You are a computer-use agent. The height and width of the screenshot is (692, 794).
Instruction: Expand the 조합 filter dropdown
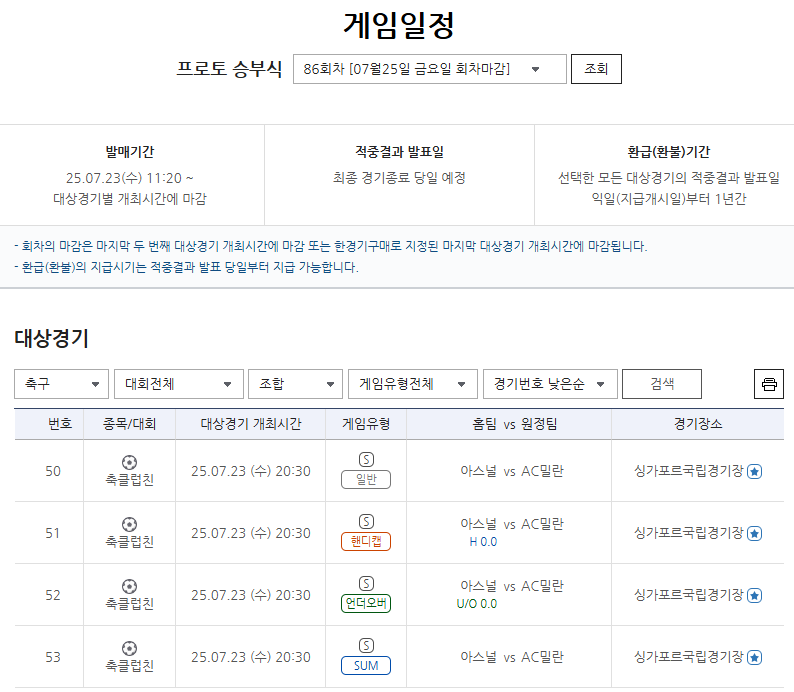(295, 384)
